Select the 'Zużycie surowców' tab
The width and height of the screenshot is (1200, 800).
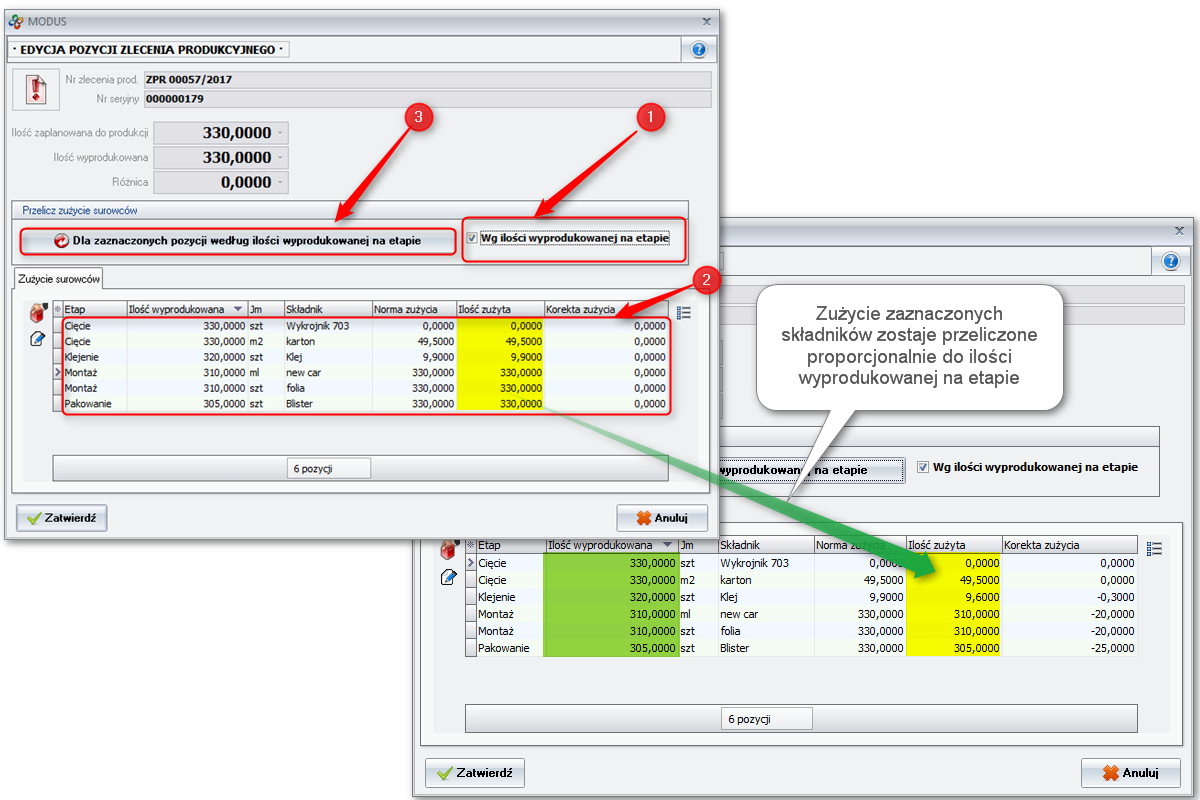[59, 278]
